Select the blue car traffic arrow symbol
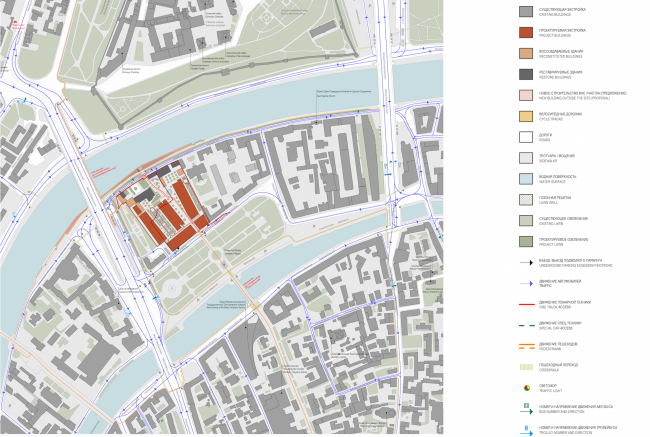650x437 pixels. point(526,284)
